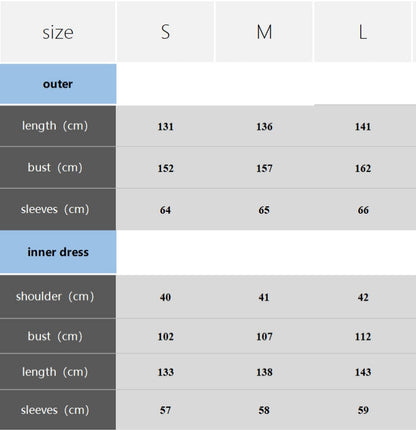The width and height of the screenshot is (416, 431).
Task: Select the M size column header
Action: pyautogui.click(x=264, y=32)
